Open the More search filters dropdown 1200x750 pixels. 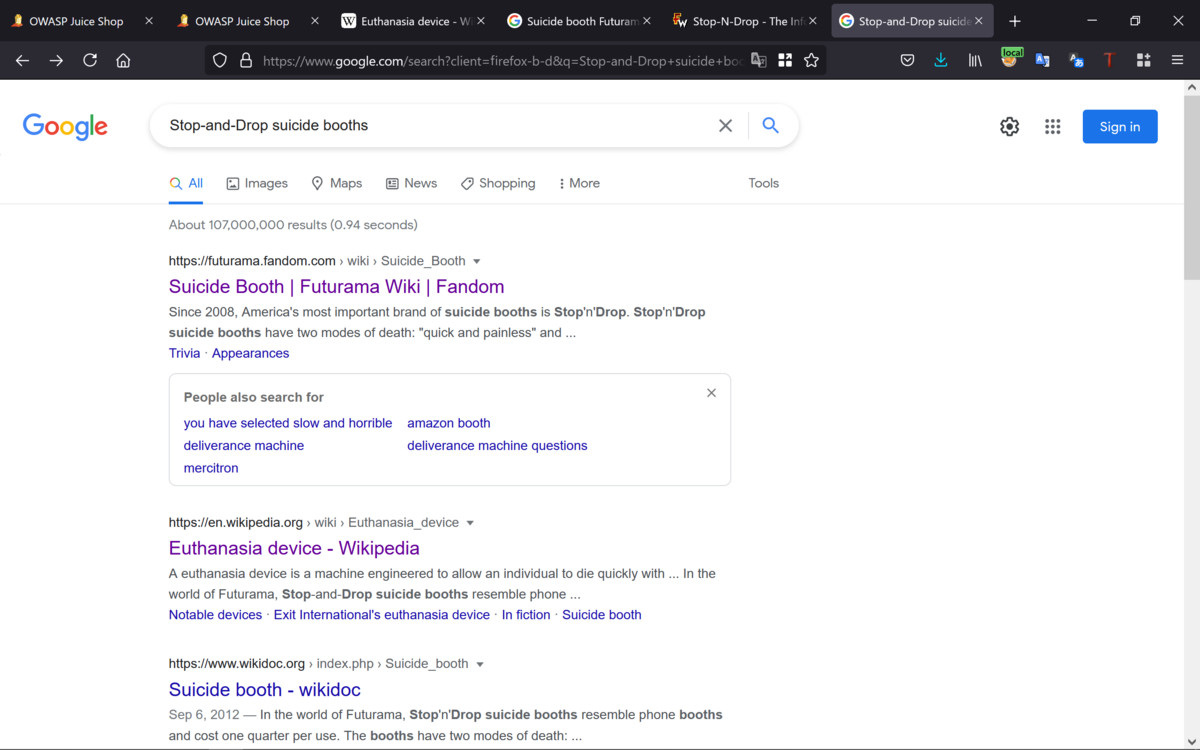(x=579, y=183)
